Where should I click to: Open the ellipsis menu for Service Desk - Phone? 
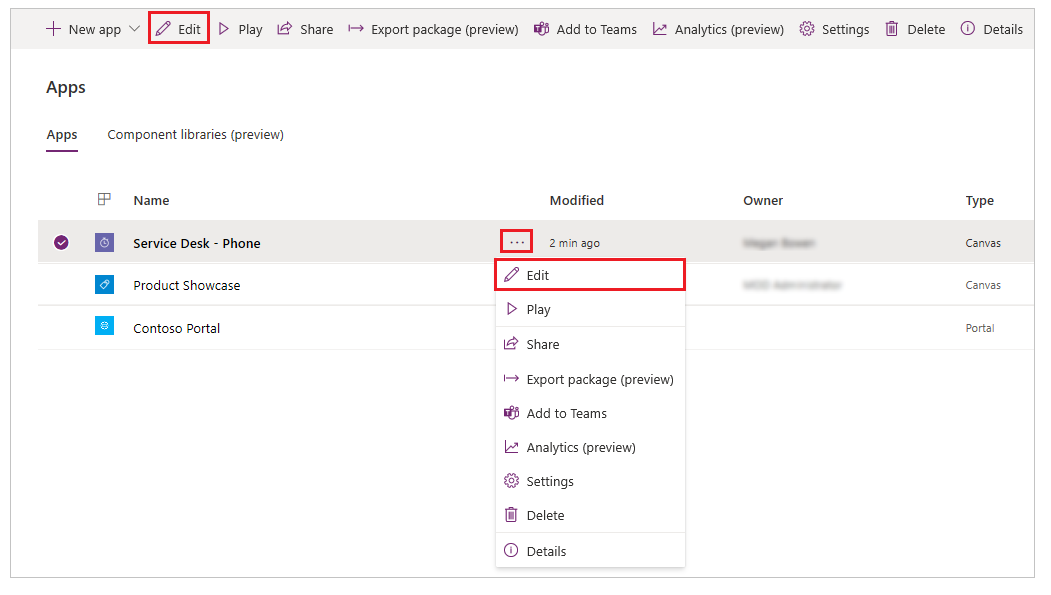pos(516,242)
